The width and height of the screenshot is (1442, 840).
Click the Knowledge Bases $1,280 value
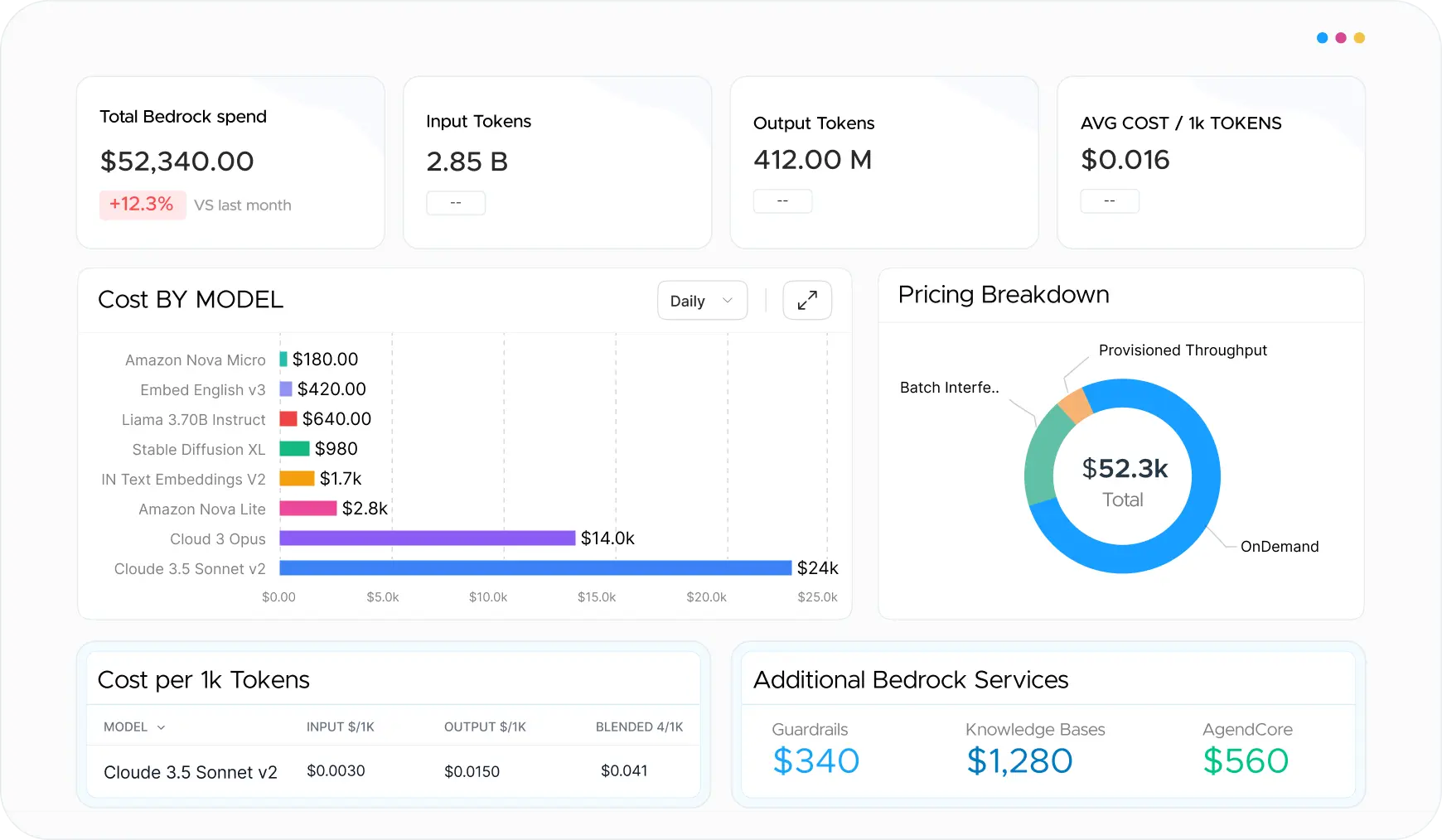point(1019,761)
